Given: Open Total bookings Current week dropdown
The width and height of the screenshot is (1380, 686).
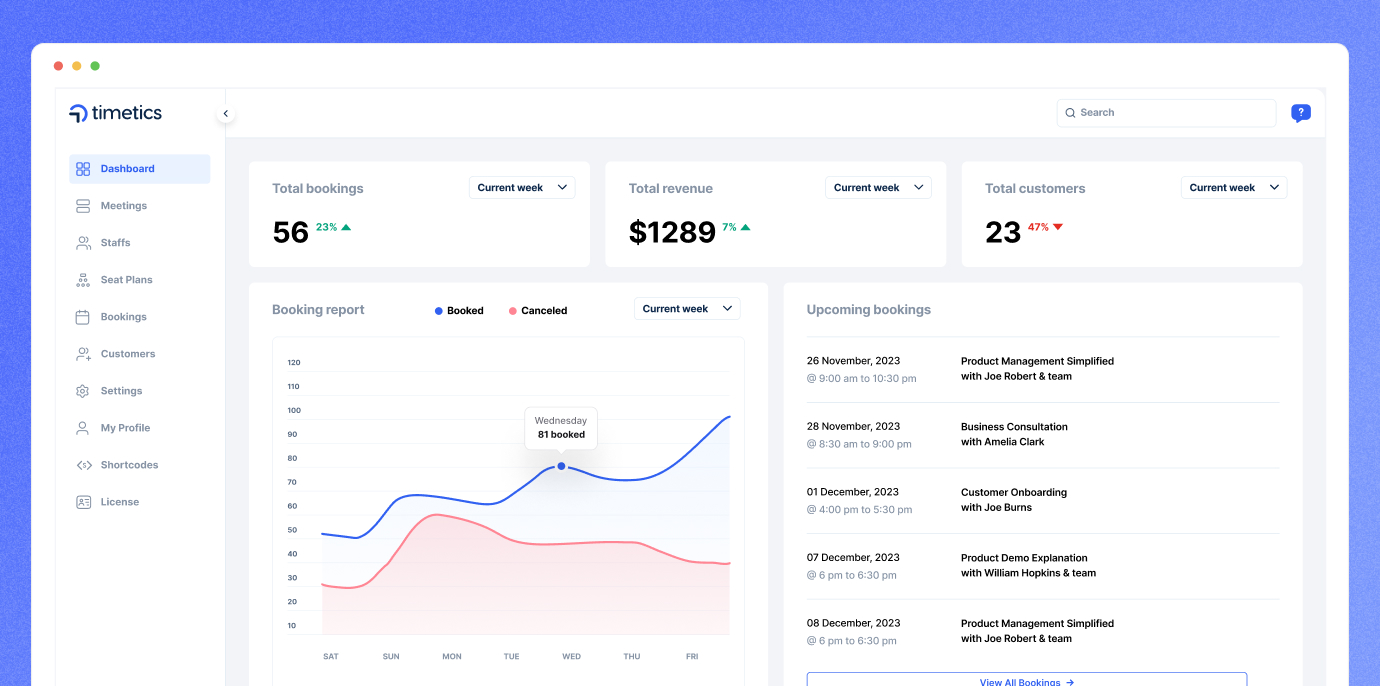Looking at the screenshot, I should [522, 188].
